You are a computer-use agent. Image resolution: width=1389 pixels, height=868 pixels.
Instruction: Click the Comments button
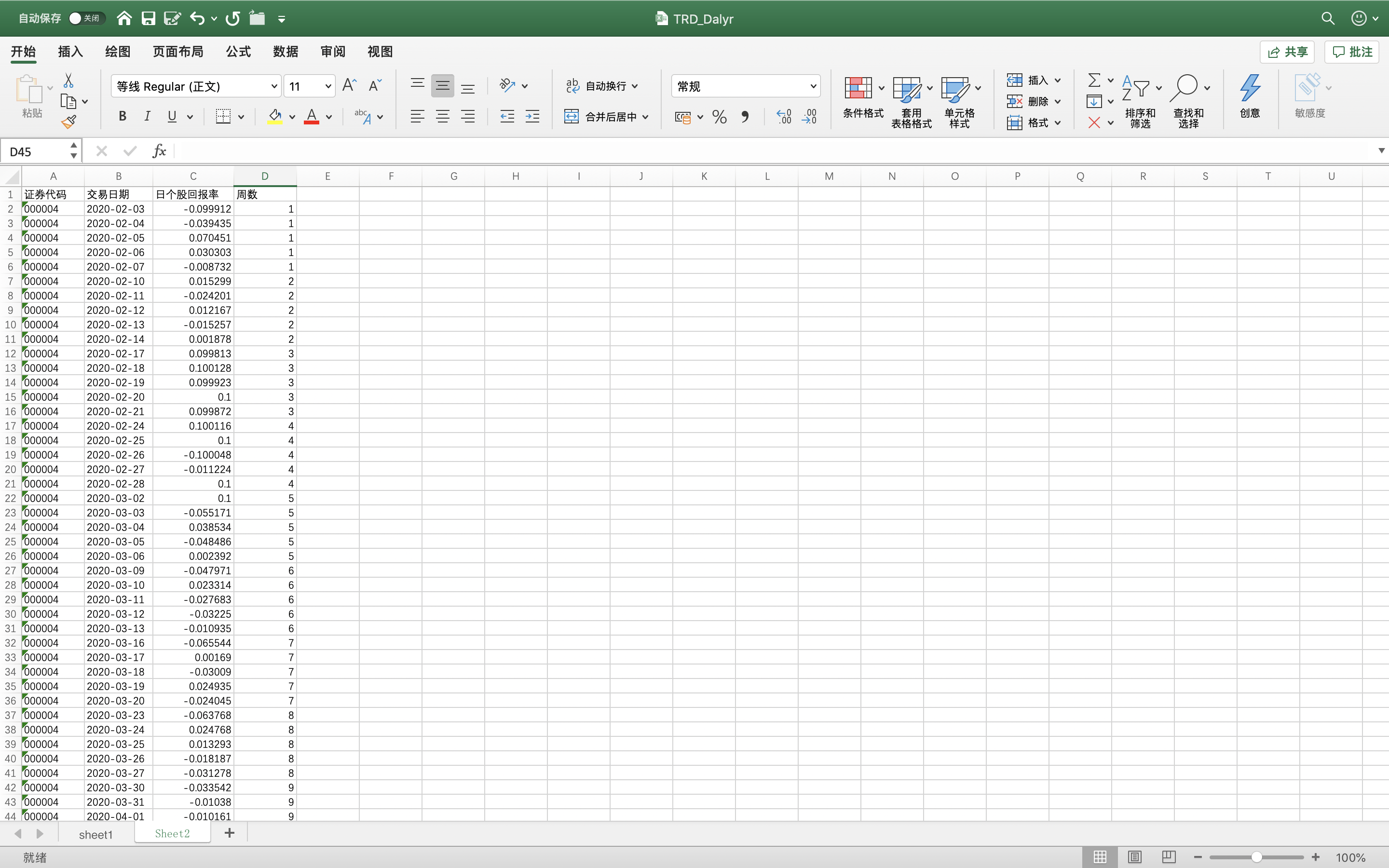[1352, 52]
